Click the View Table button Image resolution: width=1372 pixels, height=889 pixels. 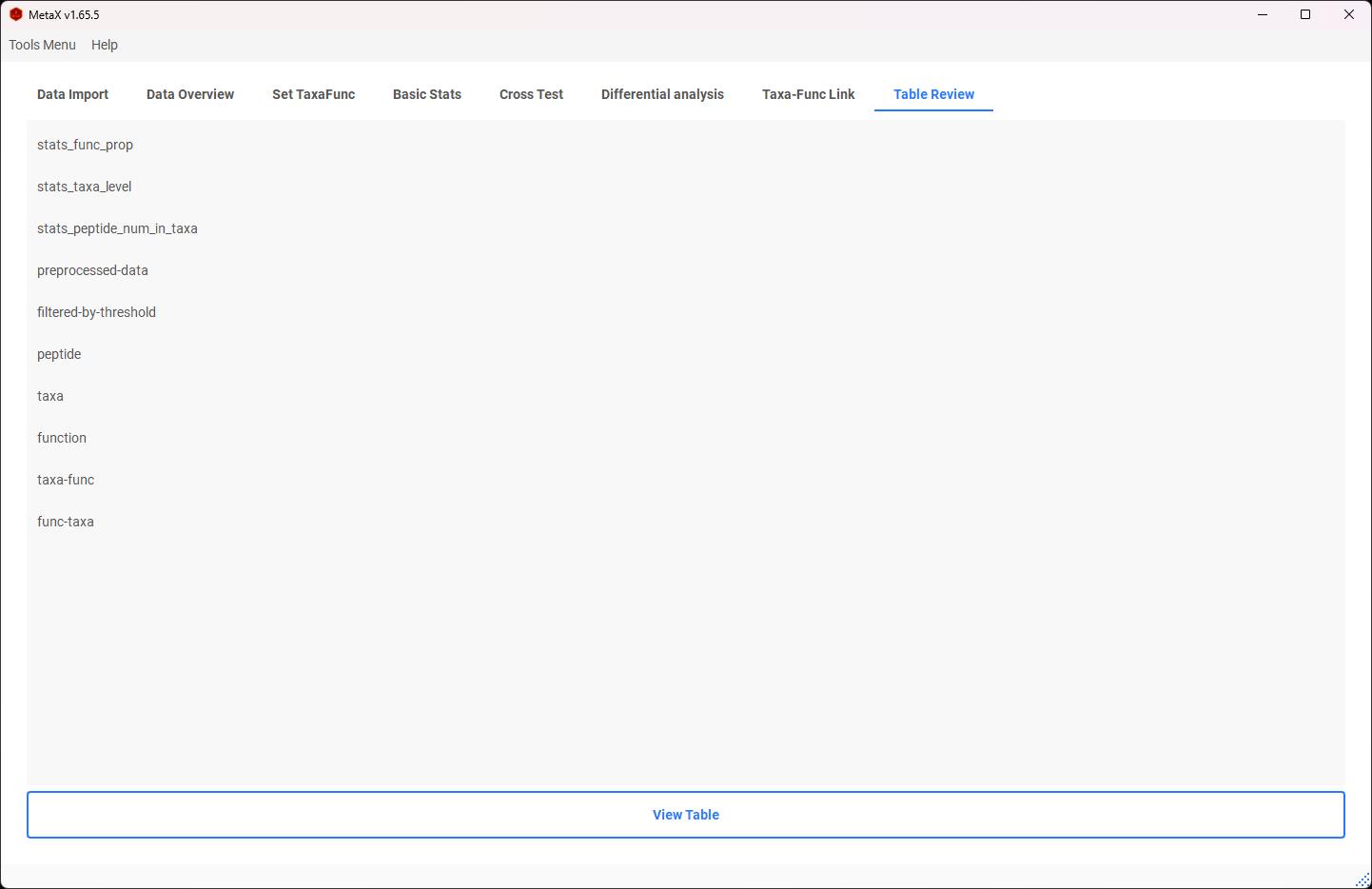(686, 815)
